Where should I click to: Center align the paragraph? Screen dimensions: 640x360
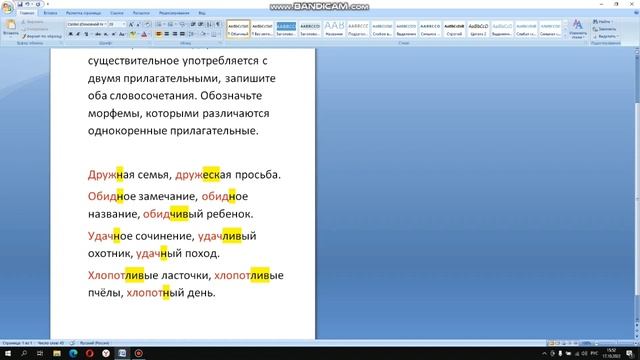tap(167, 34)
